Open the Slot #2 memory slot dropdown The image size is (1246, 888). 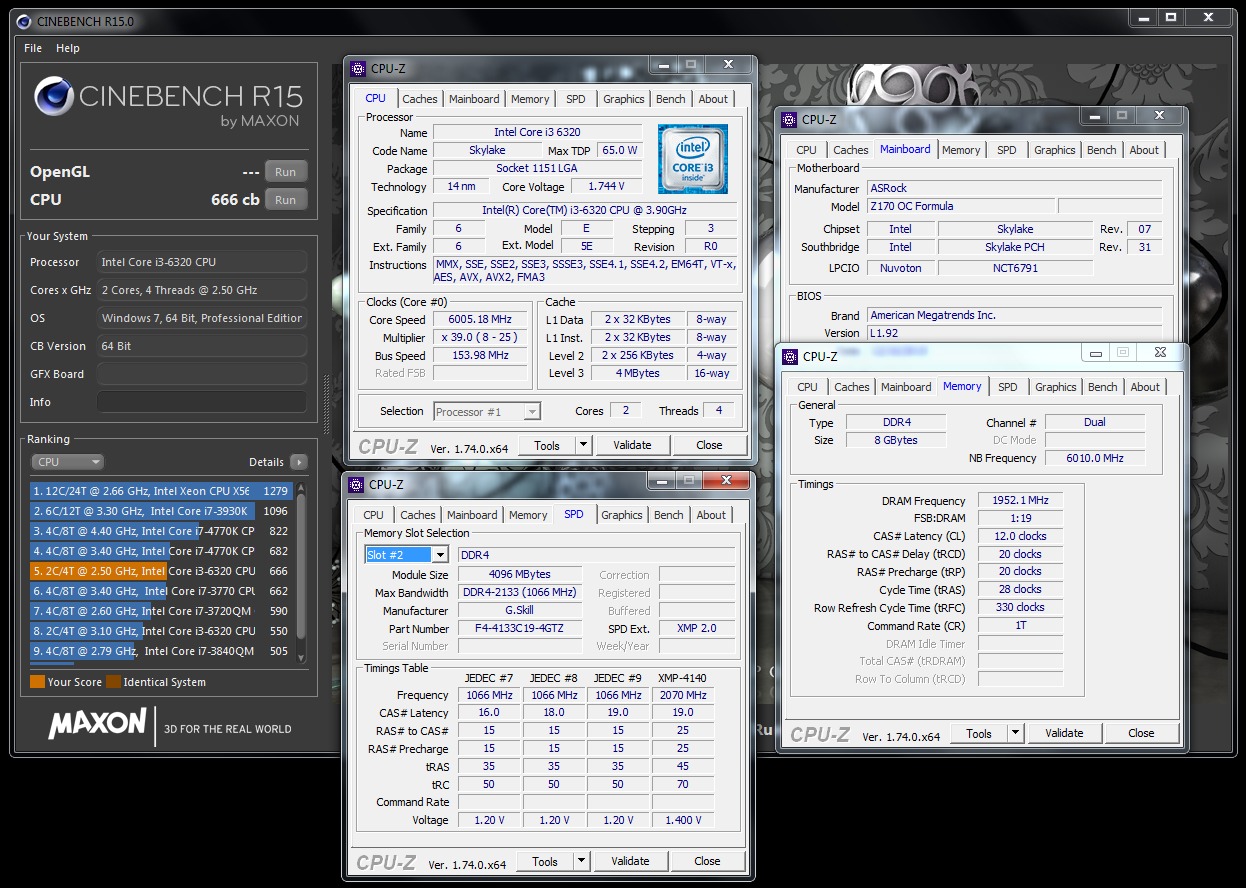tap(438, 555)
